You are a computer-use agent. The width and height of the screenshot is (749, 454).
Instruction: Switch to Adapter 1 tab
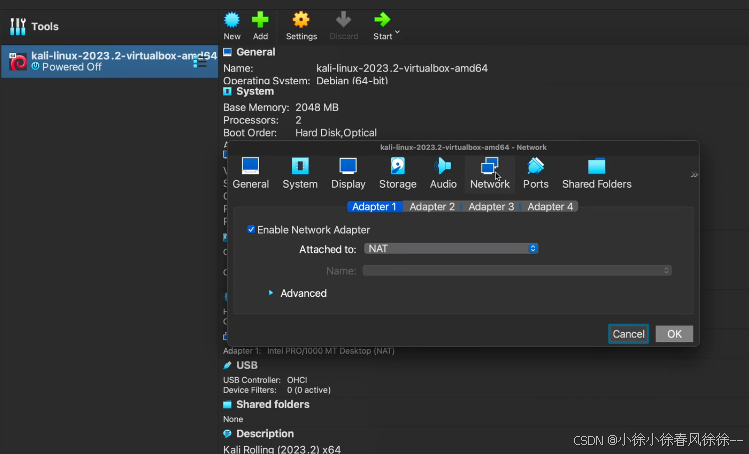pyautogui.click(x=374, y=206)
